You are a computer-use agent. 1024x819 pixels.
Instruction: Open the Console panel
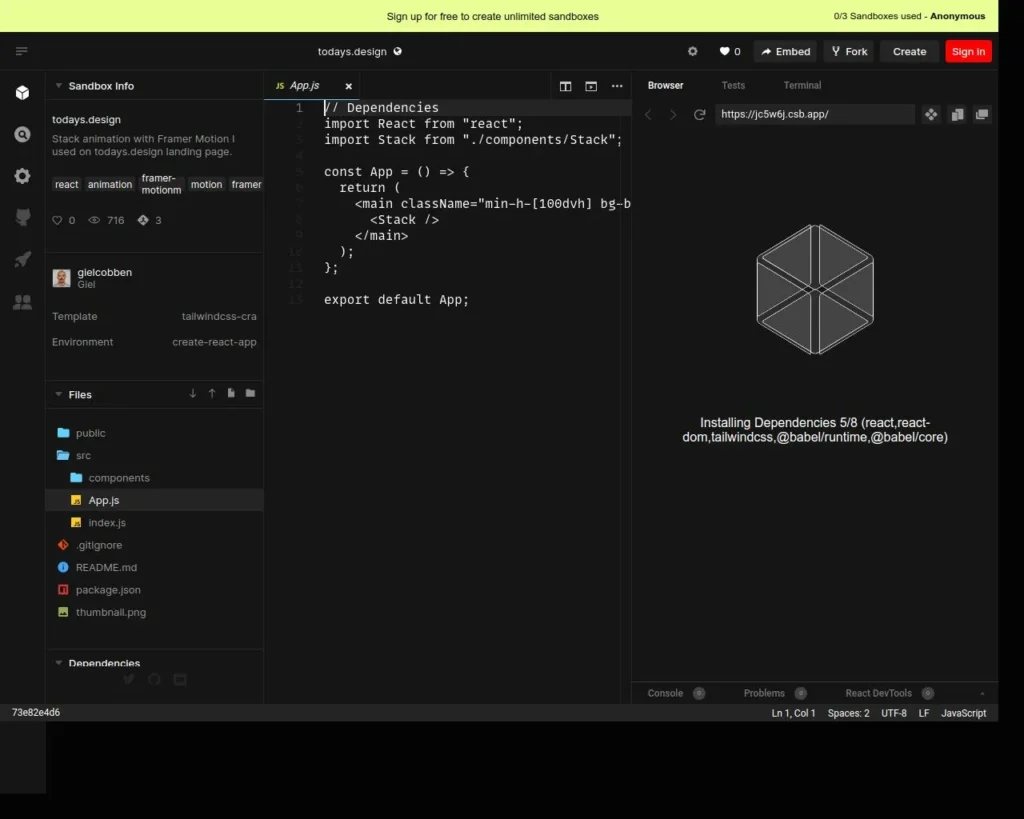click(x=676, y=693)
